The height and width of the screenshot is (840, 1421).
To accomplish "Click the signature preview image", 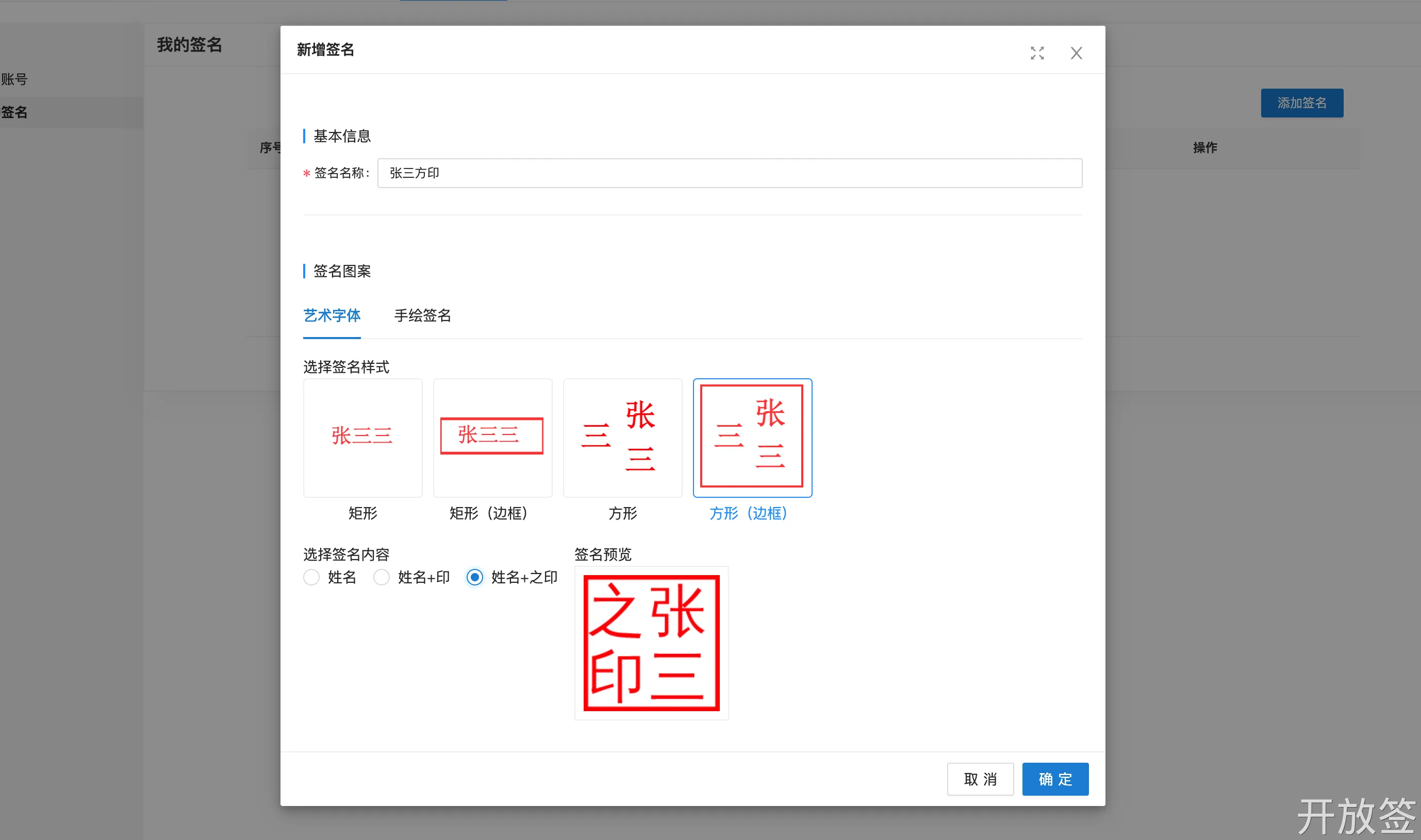I will [651, 643].
